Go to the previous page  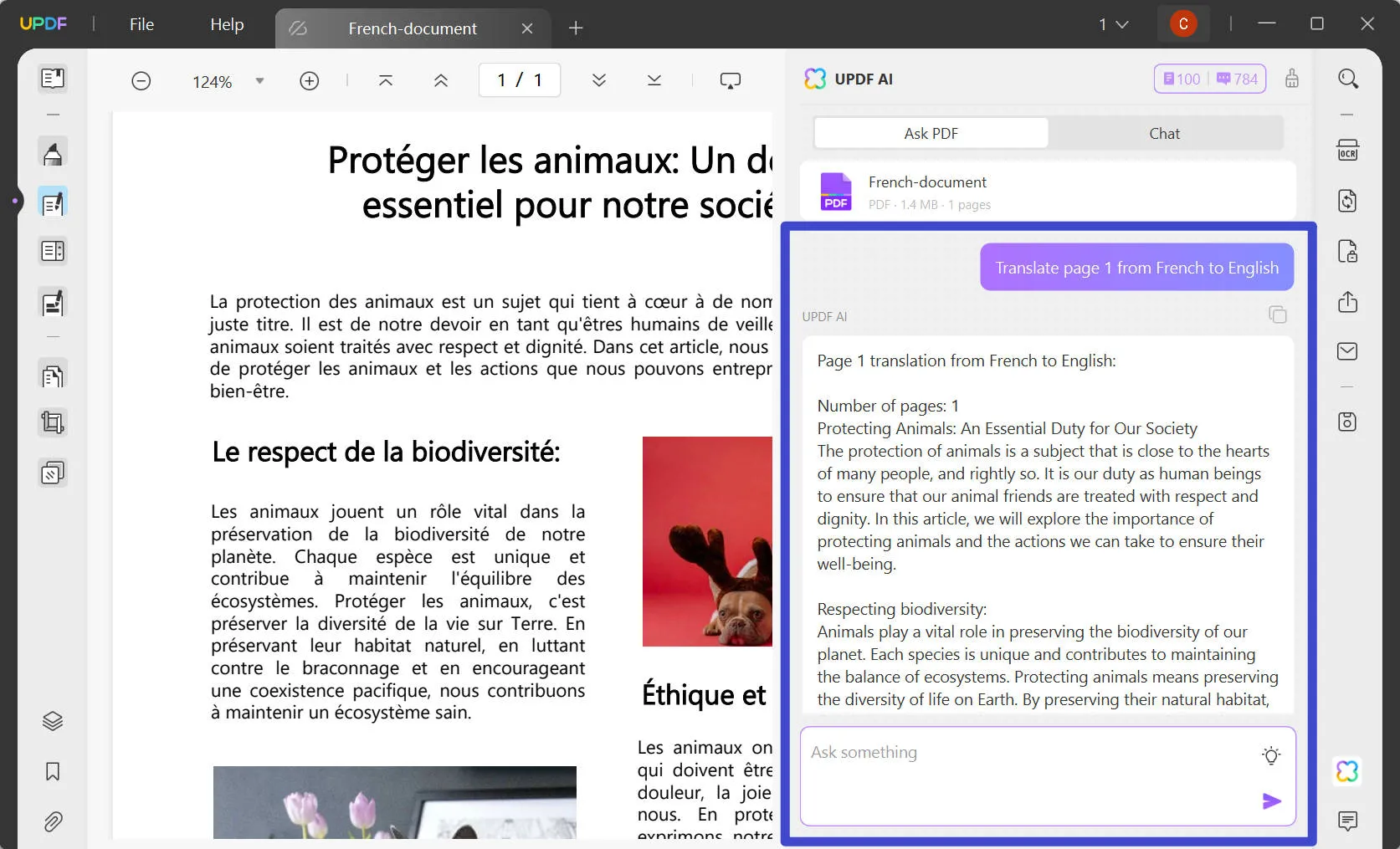(x=441, y=81)
